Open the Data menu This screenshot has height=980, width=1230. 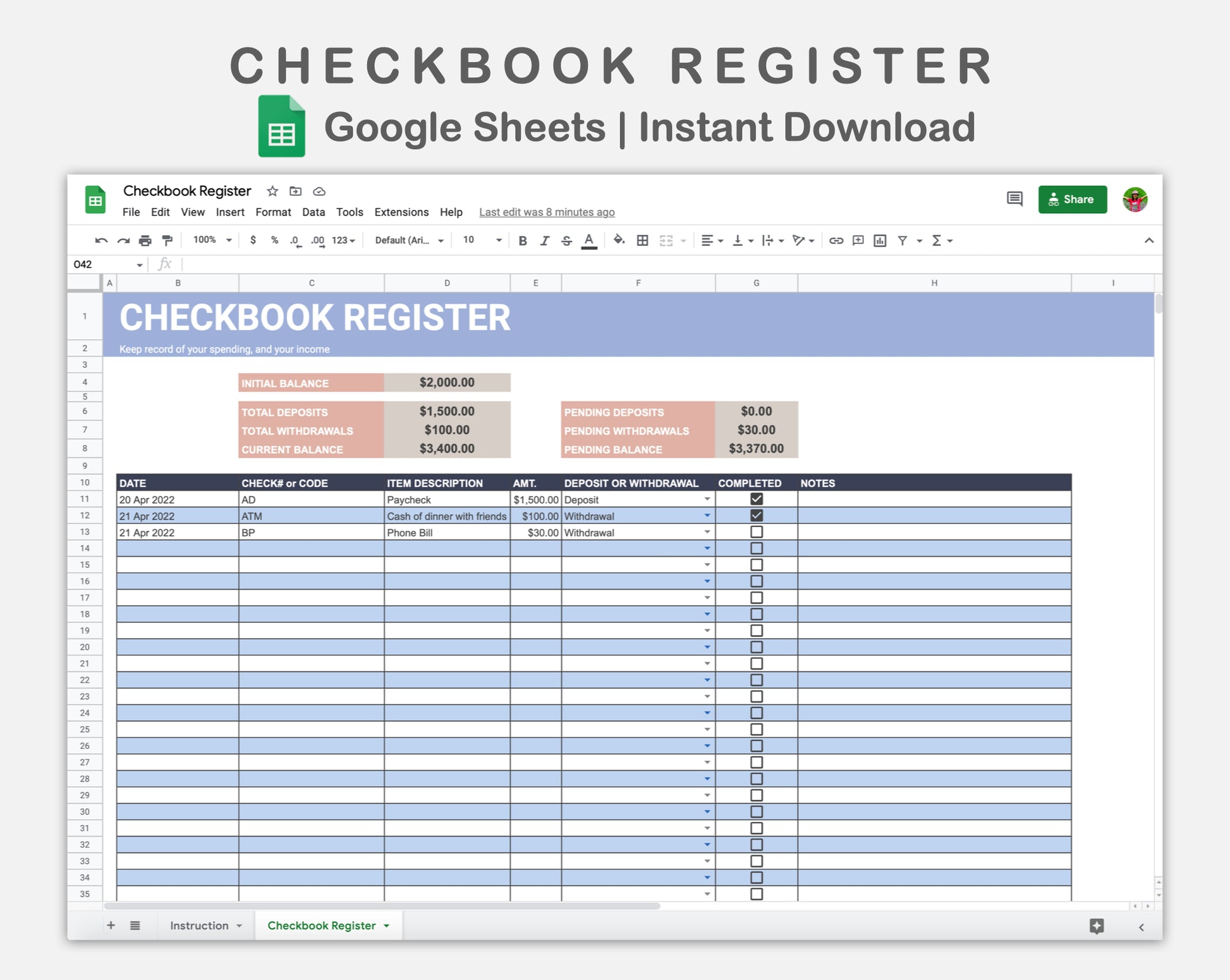point(314,212)
